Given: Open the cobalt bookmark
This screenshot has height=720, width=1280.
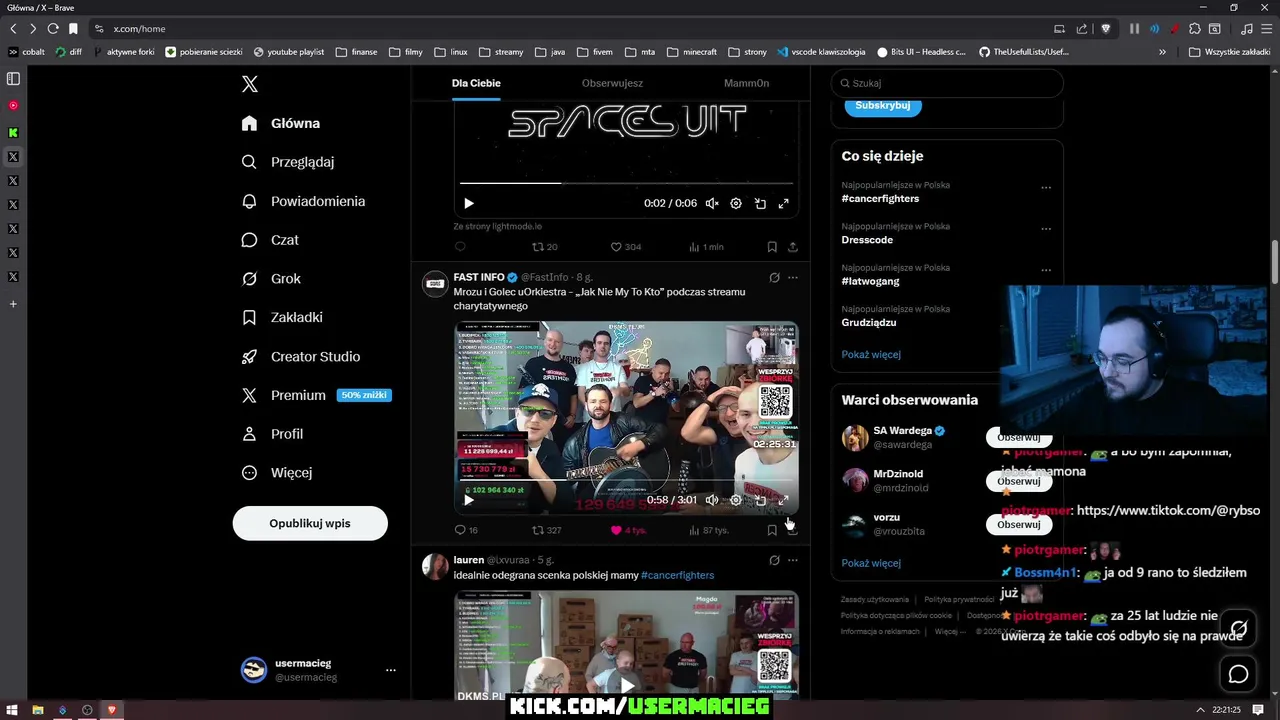Looking at the screenshot, I should coord(27,52).
